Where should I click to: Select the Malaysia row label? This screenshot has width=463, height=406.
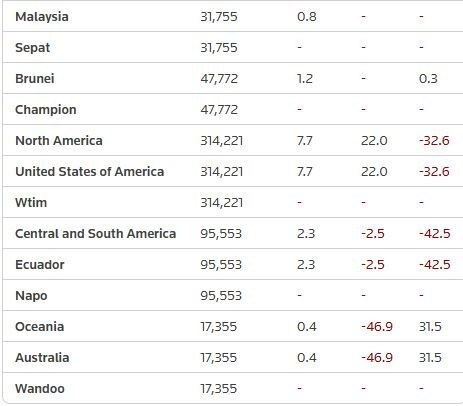[42, 17]
